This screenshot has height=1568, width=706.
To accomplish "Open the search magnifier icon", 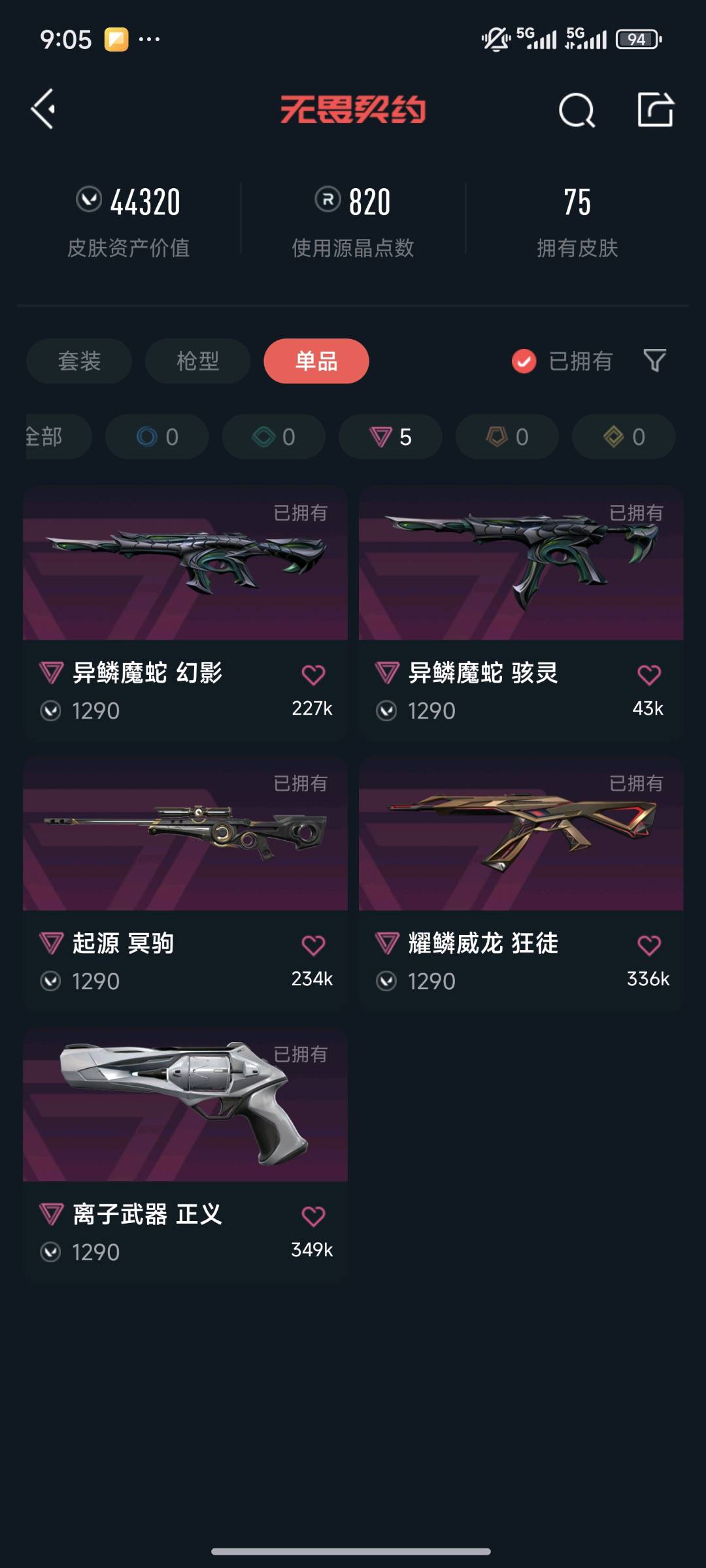I will [577, 110].
